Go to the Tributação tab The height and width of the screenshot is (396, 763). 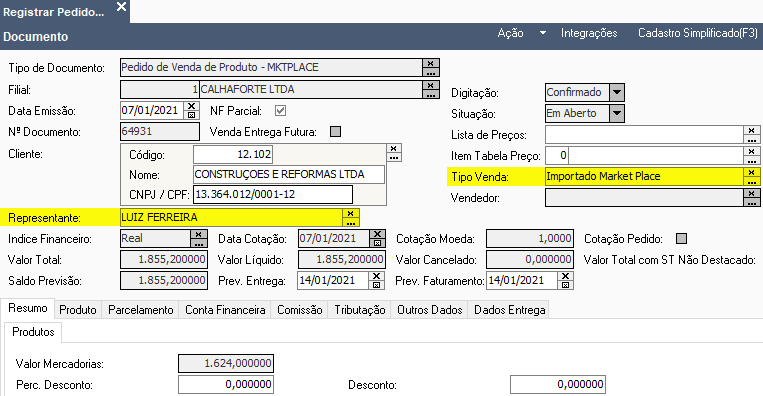point(360,310)
